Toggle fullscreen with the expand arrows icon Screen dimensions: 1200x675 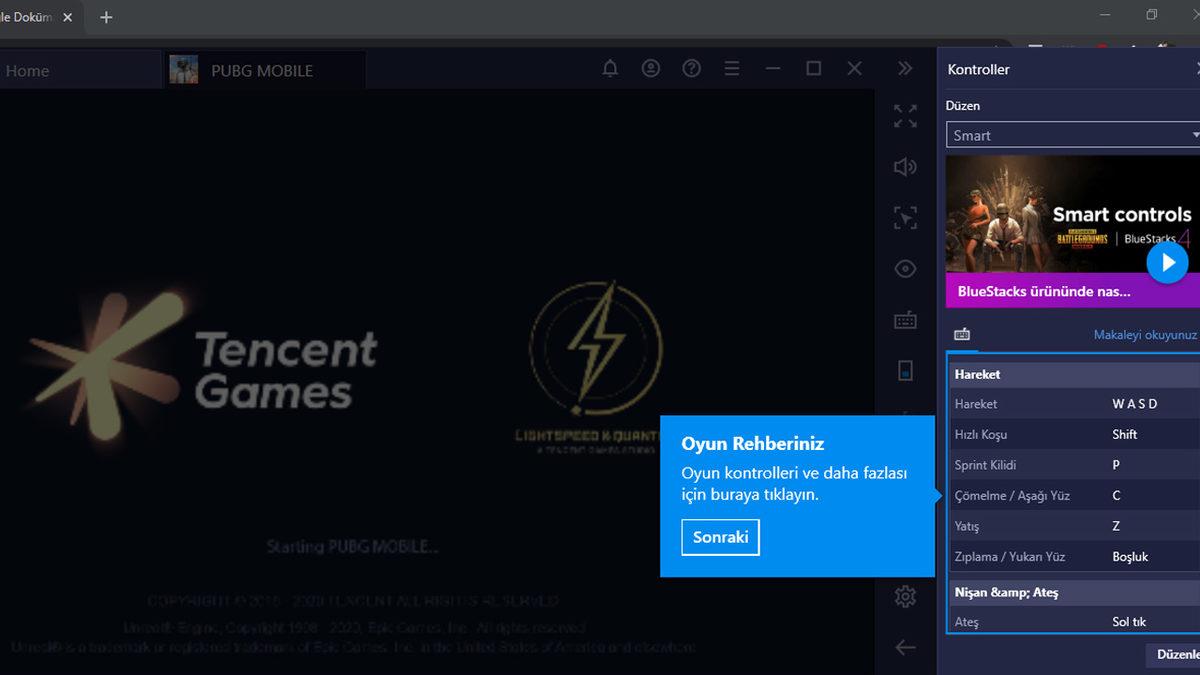[x=905, y=116]
